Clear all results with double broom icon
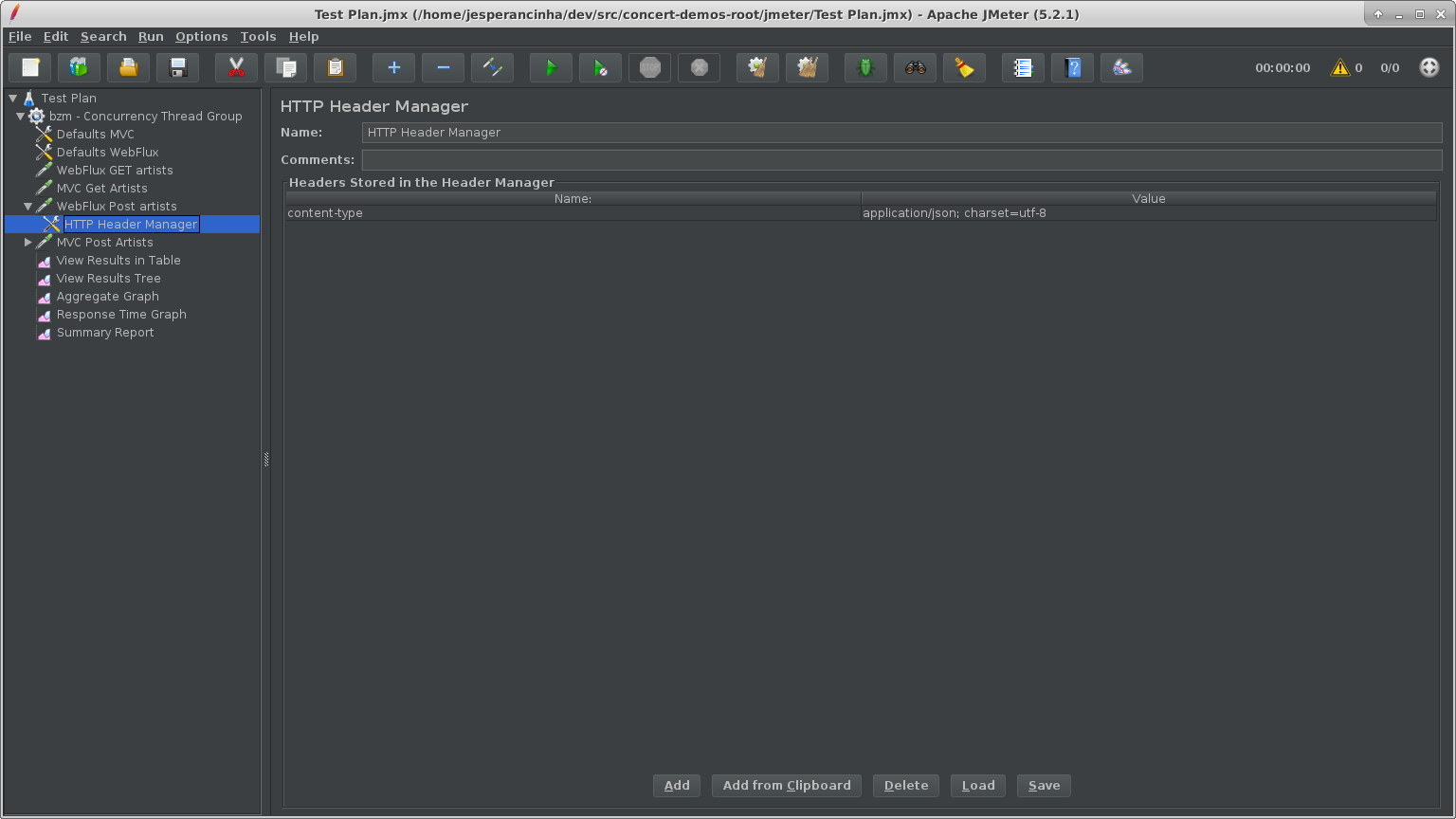 click(808, 67)
